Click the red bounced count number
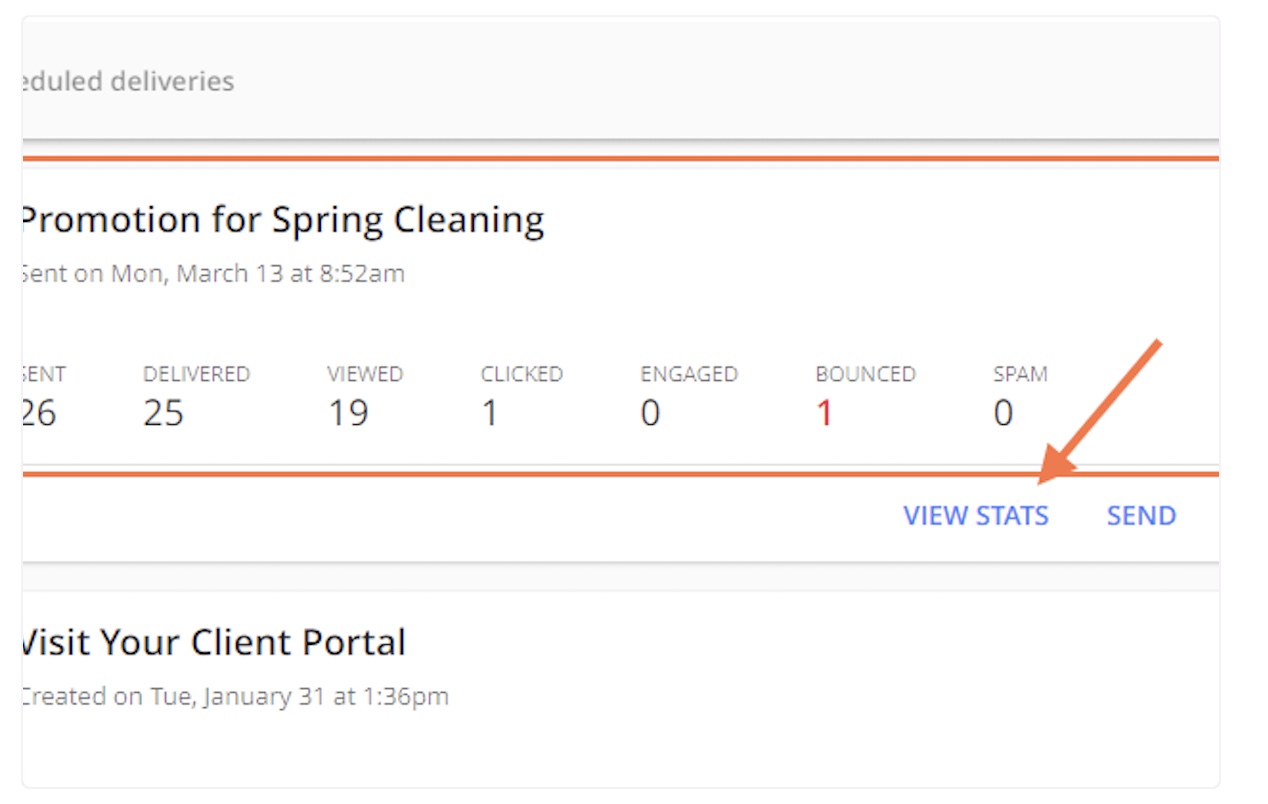The width and height of the screenshot is (1268, 804). pyautogui.click(x=825, y=413)
